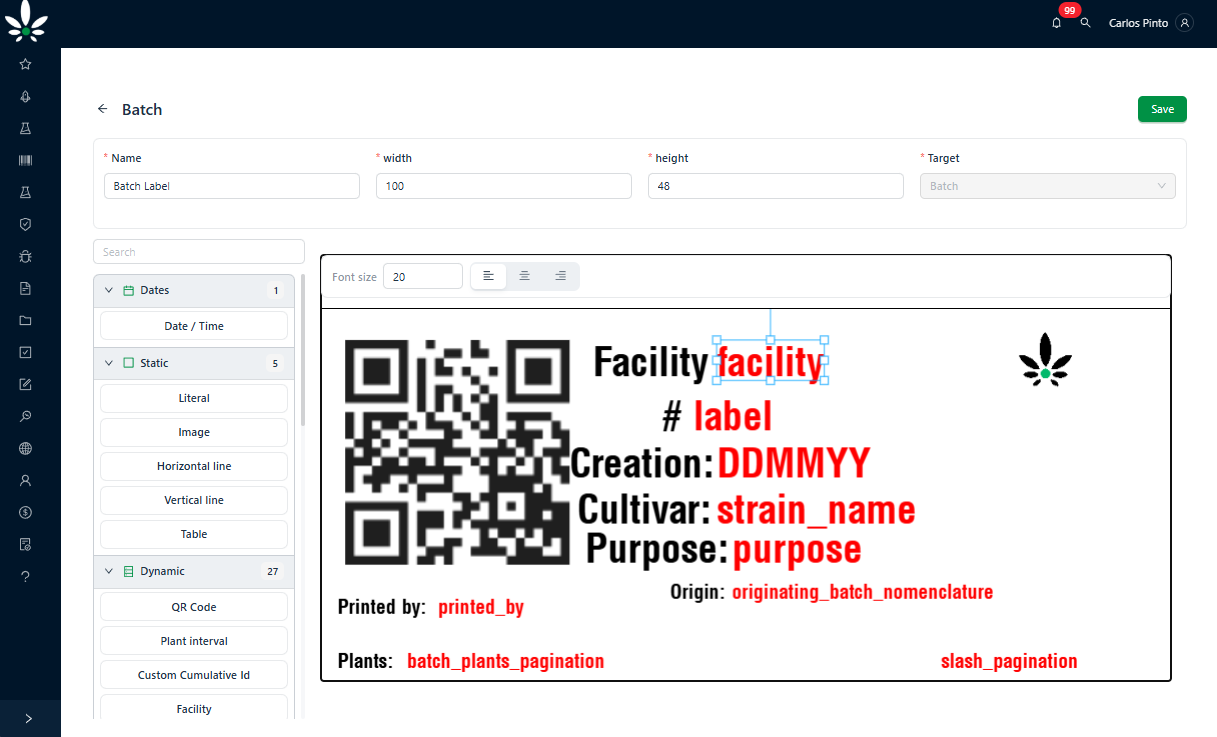Open Carlos Pinto user menu
This screenshot has width=1217, height=737.
click(x=1150, y=22)
